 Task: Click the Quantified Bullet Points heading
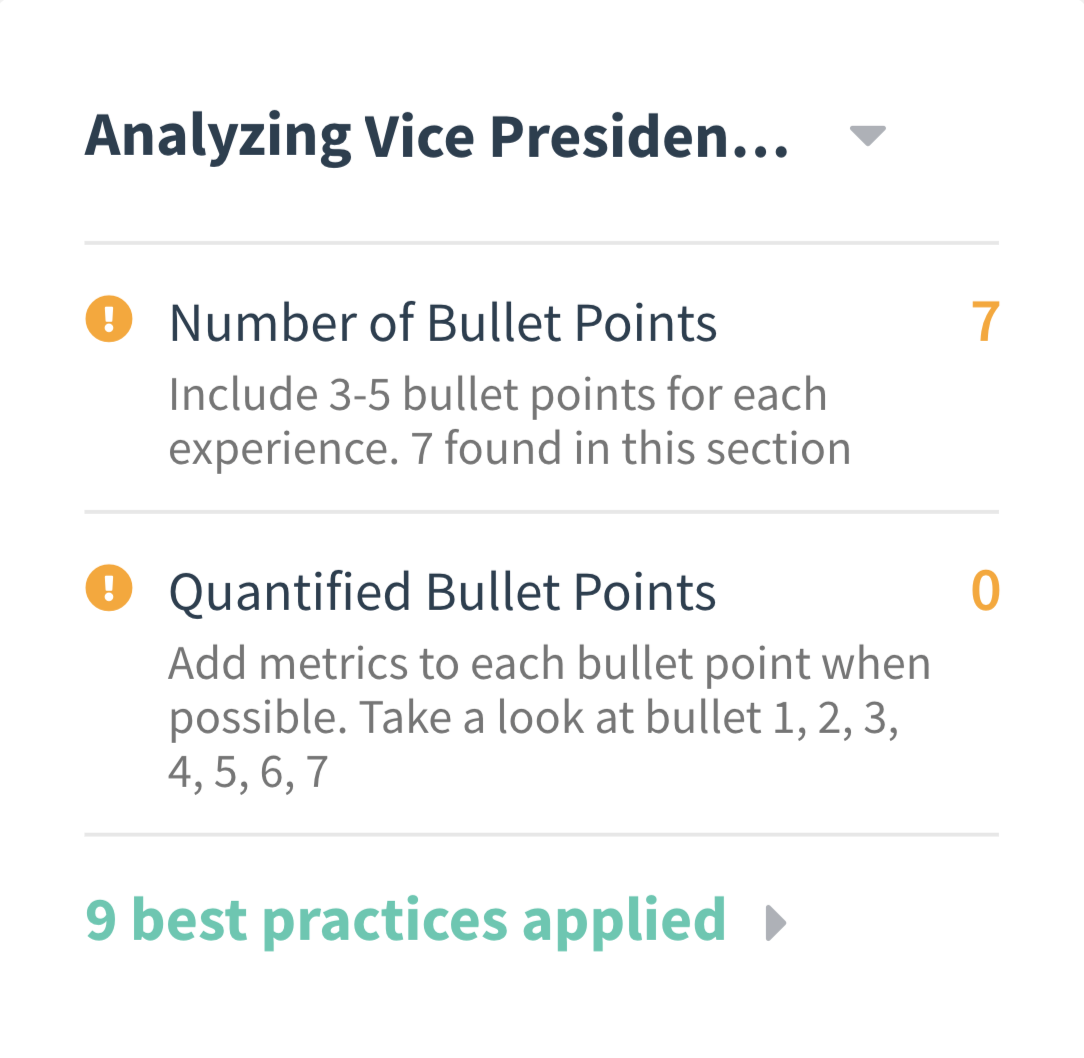[x=443, y=591]
